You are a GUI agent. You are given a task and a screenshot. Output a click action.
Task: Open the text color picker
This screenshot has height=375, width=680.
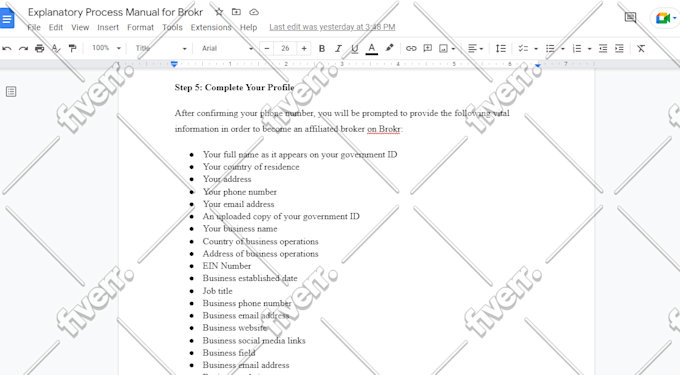[x=372, y=49]
